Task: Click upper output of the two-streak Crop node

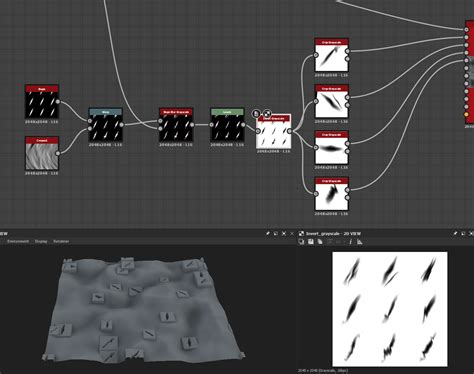Action: click(x=348, y=97)
